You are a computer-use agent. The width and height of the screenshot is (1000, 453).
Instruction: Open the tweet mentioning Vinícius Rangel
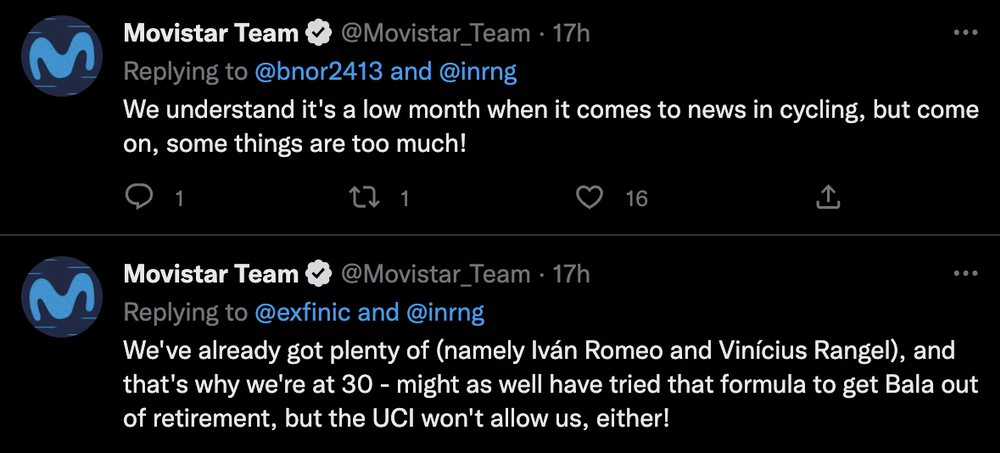click(x=551, y=385)
